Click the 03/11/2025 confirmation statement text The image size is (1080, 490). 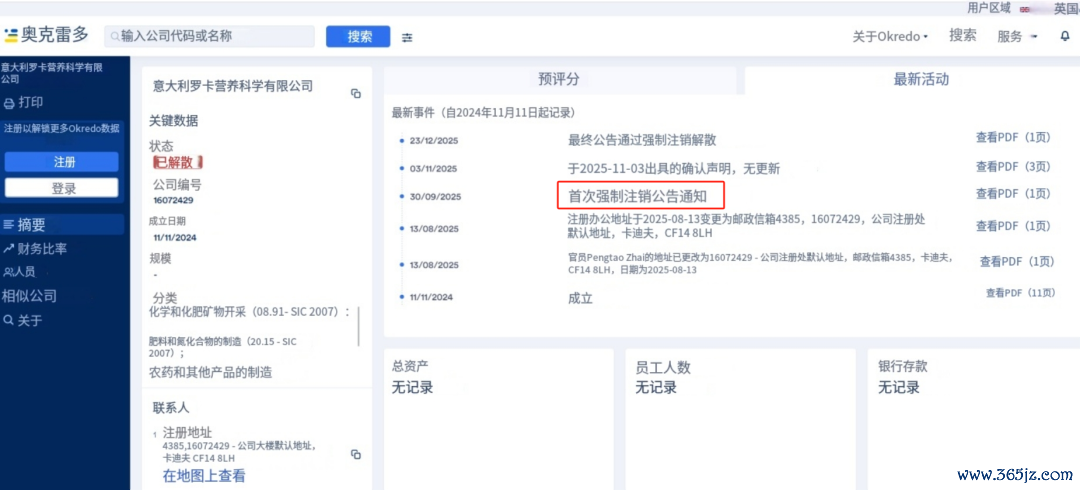674,169
